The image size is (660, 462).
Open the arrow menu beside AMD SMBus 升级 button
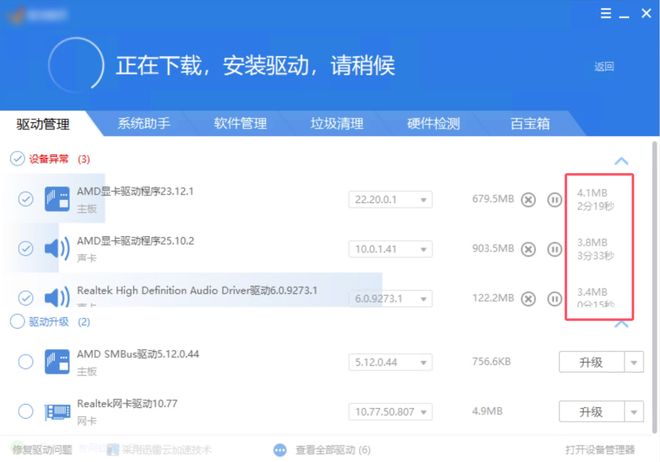634,362
